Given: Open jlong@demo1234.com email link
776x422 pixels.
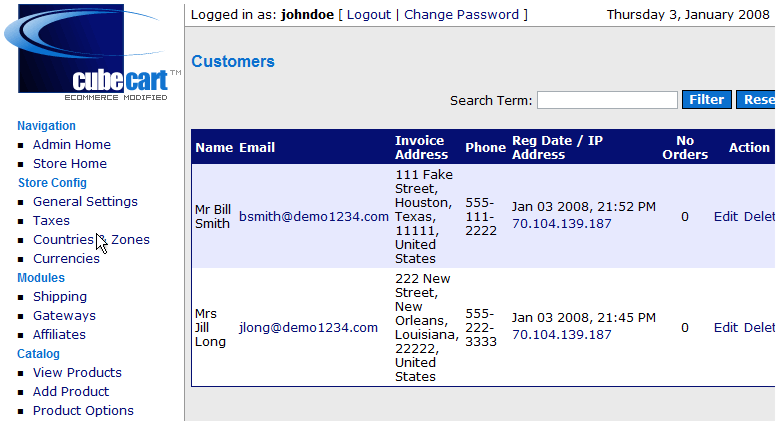Looking at the screenshot, I should 308,328.
